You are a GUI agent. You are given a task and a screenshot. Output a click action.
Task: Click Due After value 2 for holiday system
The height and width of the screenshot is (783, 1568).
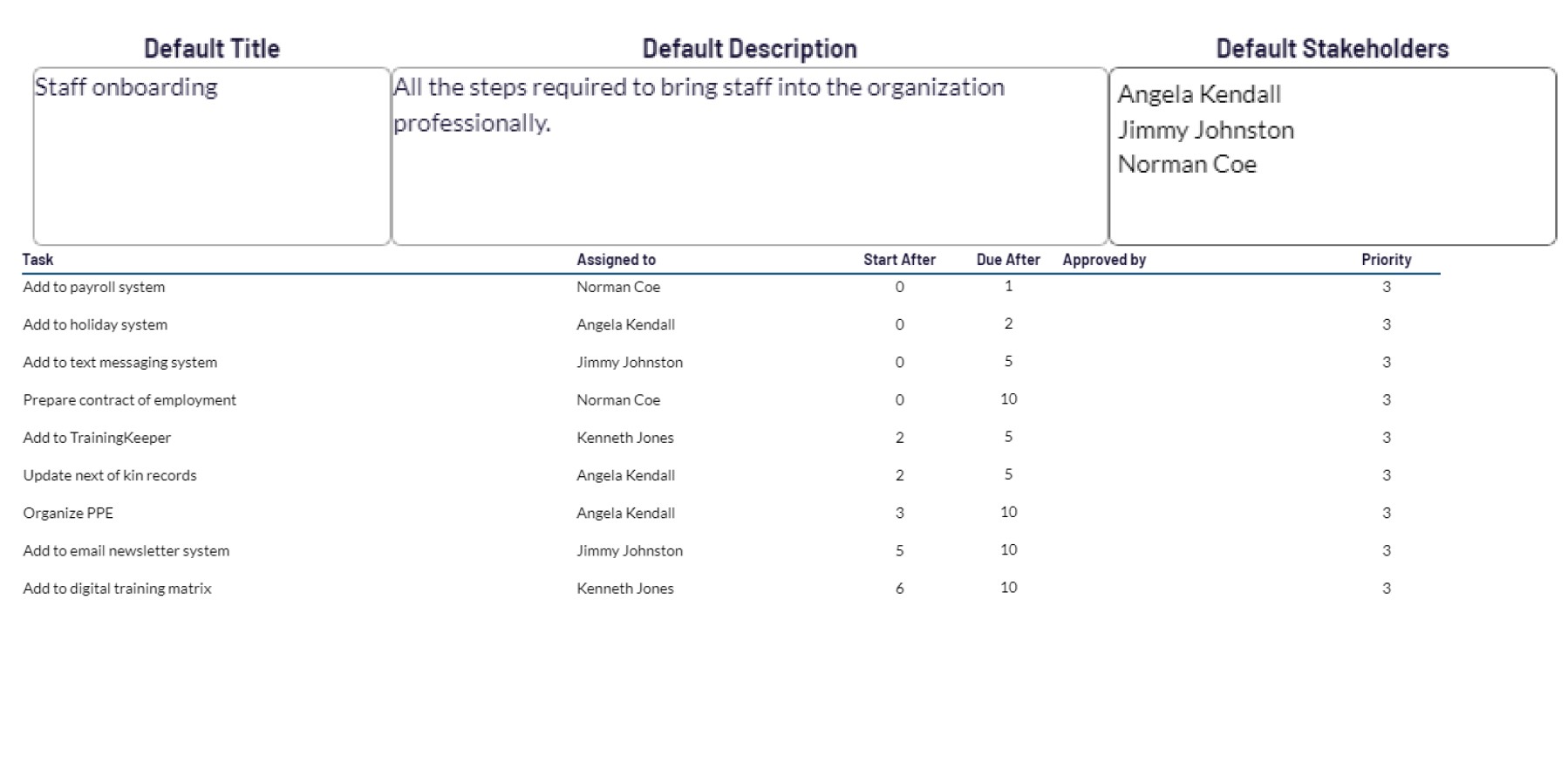tap(1008, 323)
